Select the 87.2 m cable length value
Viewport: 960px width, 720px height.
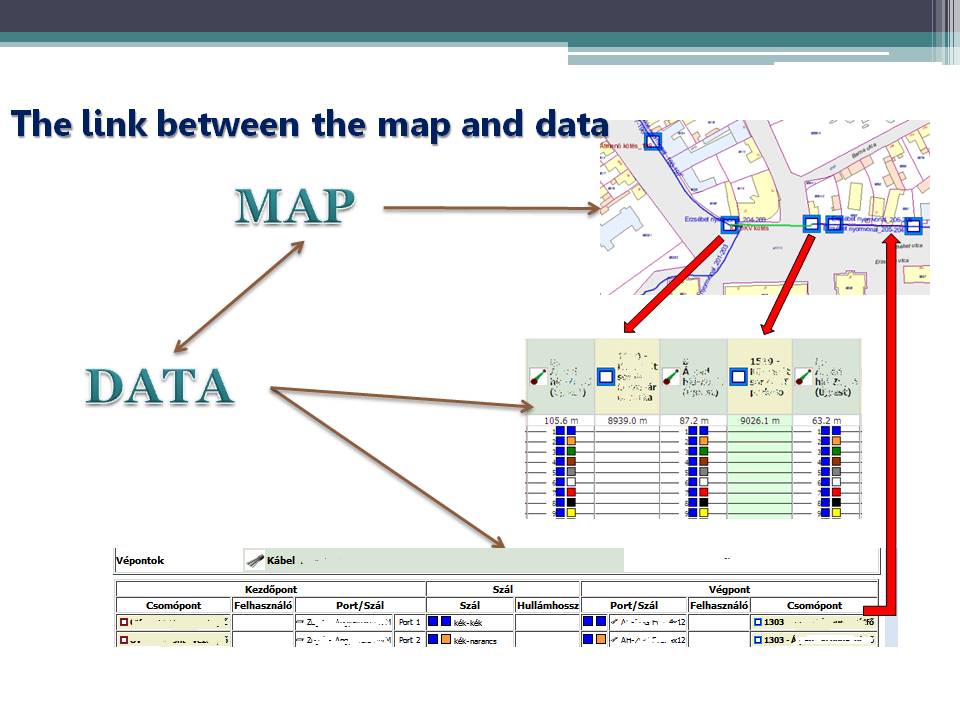click(x=694, y=421)
